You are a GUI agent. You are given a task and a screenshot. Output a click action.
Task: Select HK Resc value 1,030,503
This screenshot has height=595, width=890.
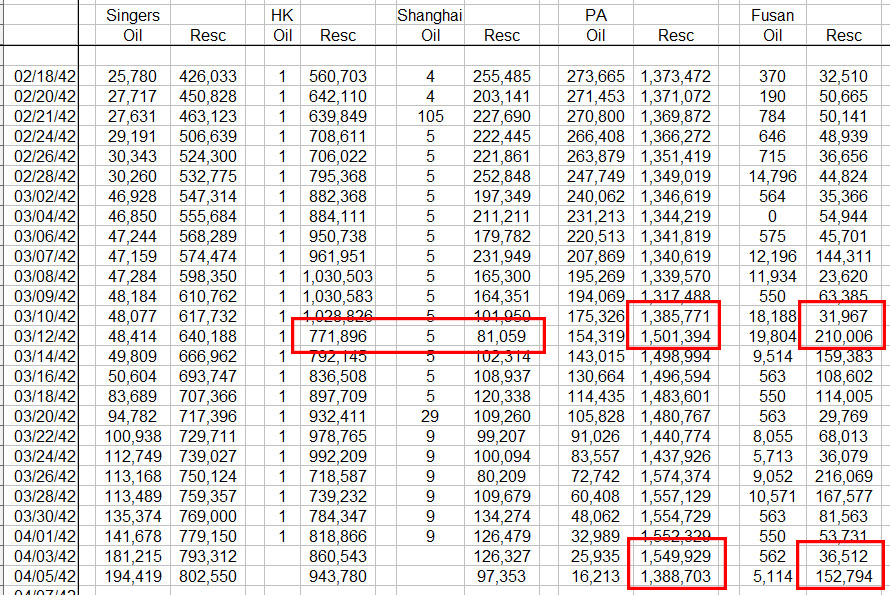click(x=338, y=276)
